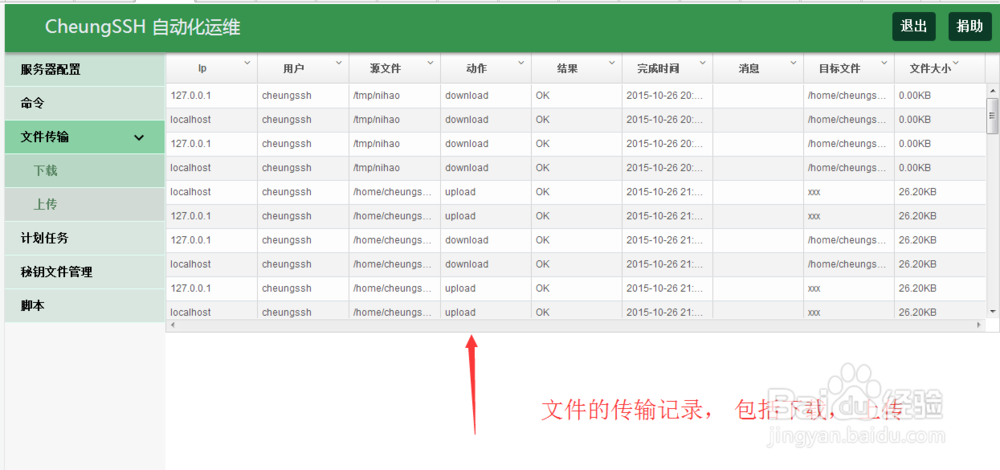The width and height of the screenshot is (1000, 470).
Task: Open the 结果 column dropdown arrow
Action: [x=612, y=62]
